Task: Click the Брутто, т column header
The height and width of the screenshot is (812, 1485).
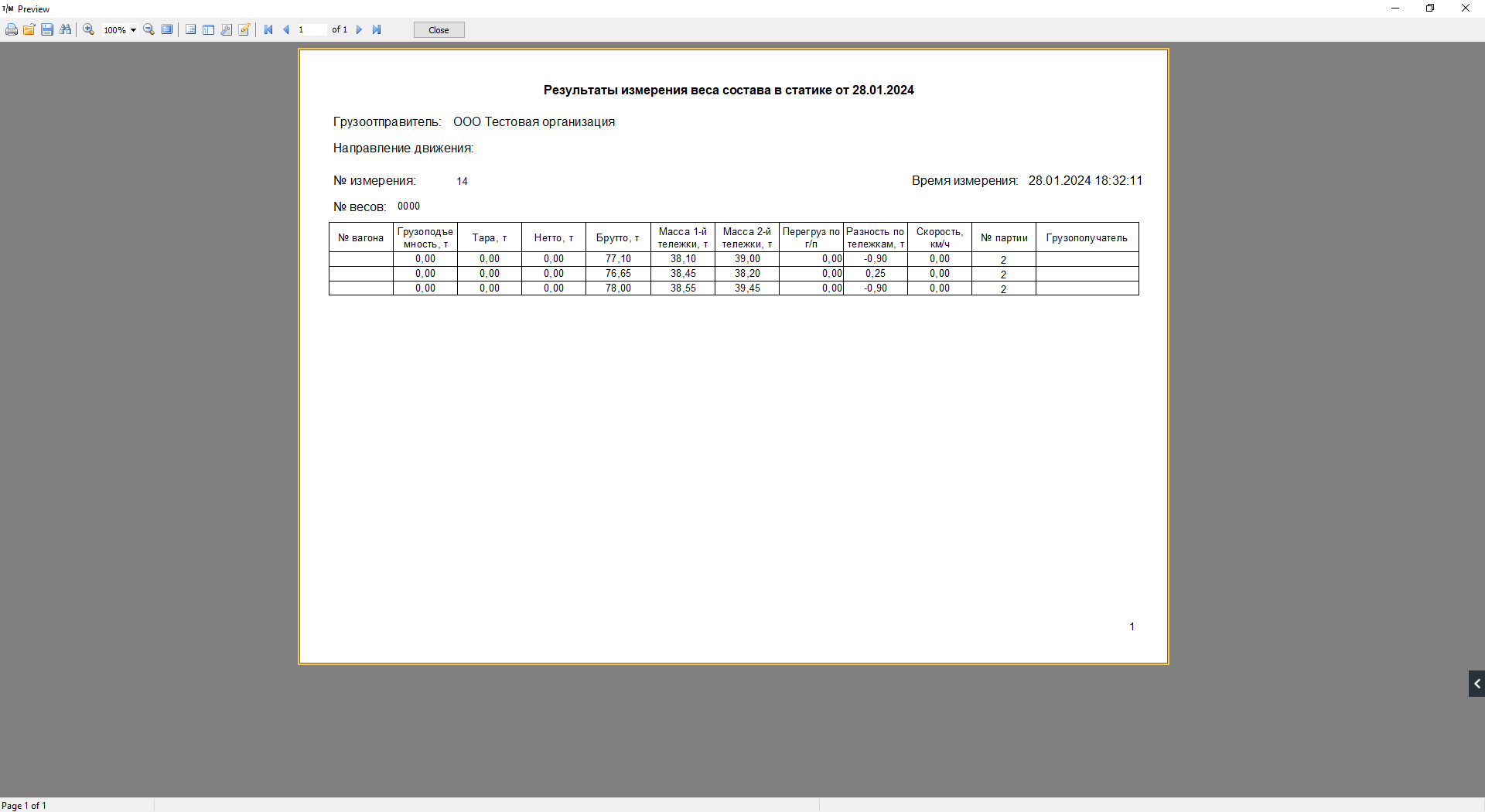Action: point(617,238)
